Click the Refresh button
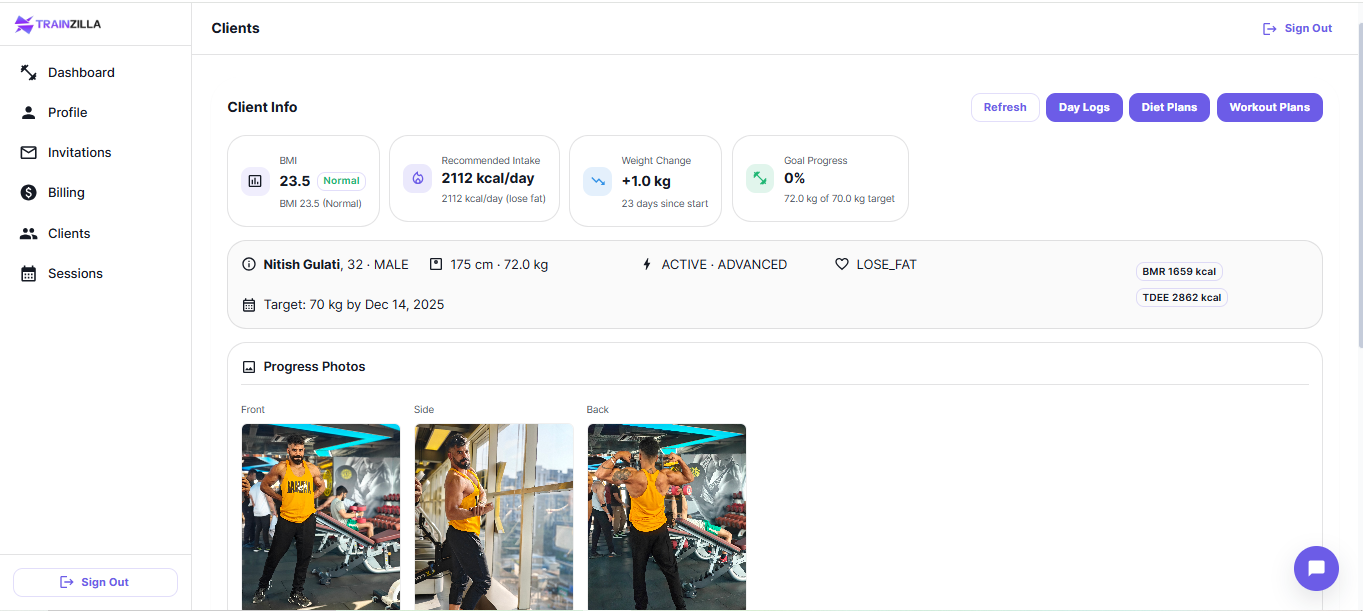The width and height of the screenshot is (1363, 611). pos(1005,107)
